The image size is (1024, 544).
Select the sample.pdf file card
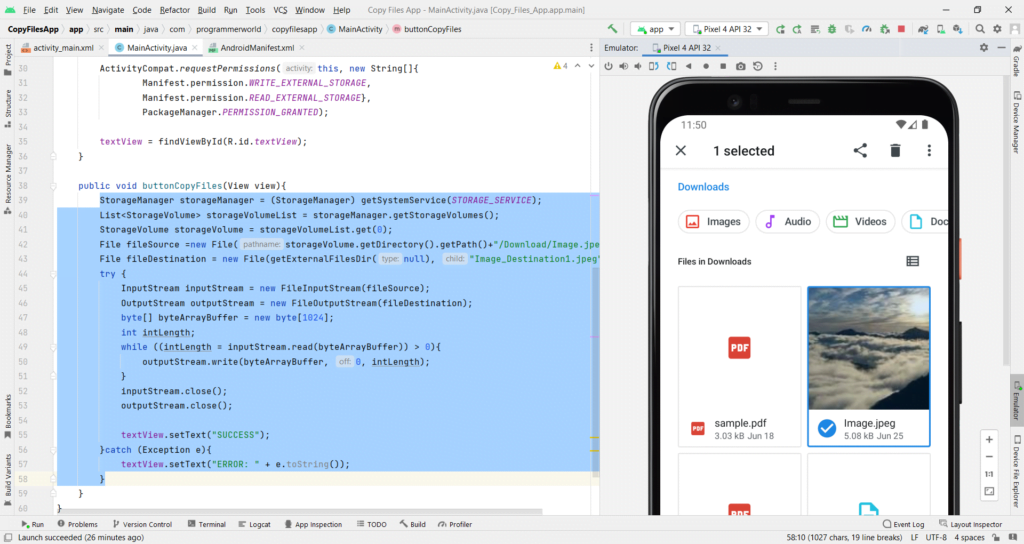coord(739,366)
